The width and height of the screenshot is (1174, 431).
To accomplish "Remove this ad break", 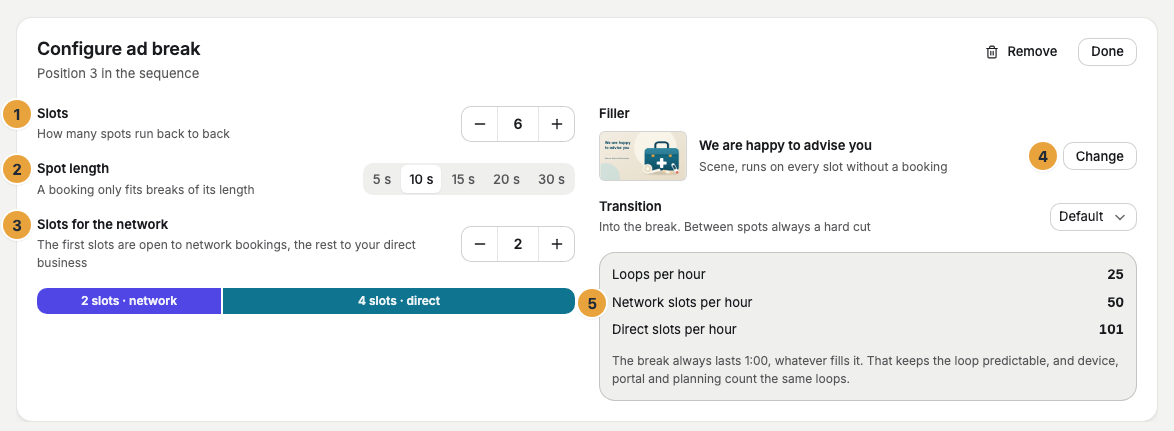I will pos(1022,52).
